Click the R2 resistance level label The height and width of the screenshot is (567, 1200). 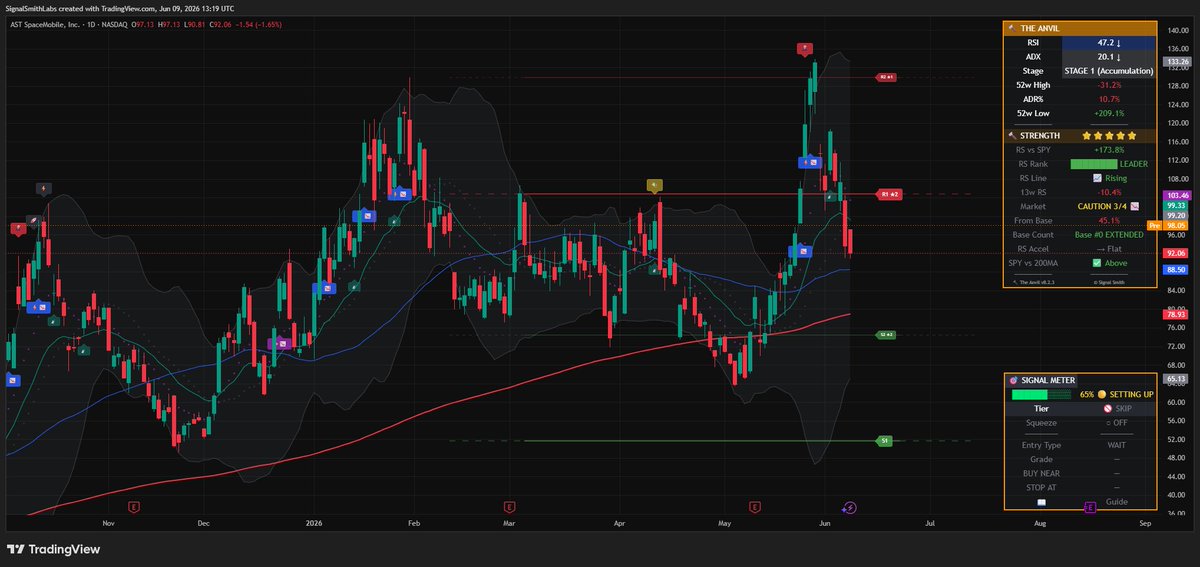point(886,77)
